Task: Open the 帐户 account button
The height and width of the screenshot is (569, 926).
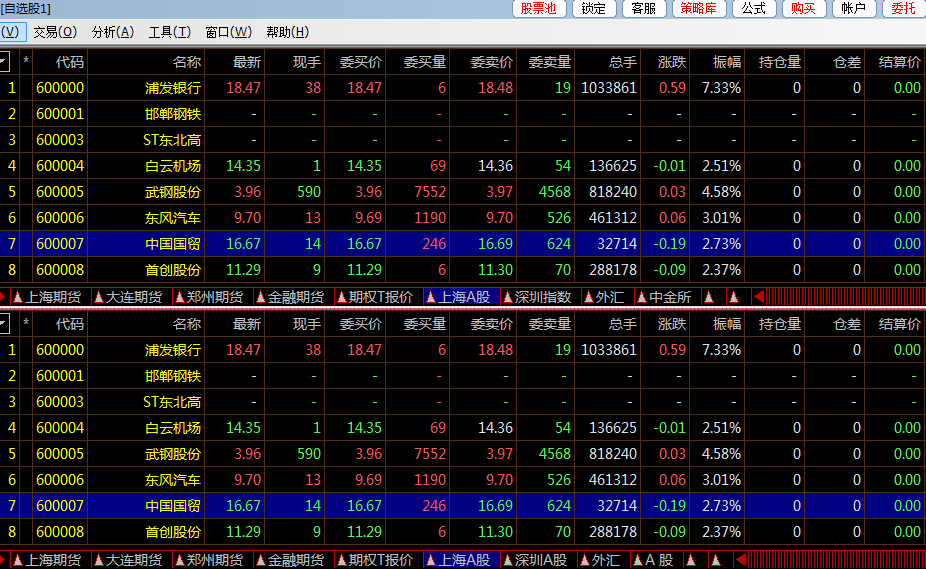Action: (853, 8)
